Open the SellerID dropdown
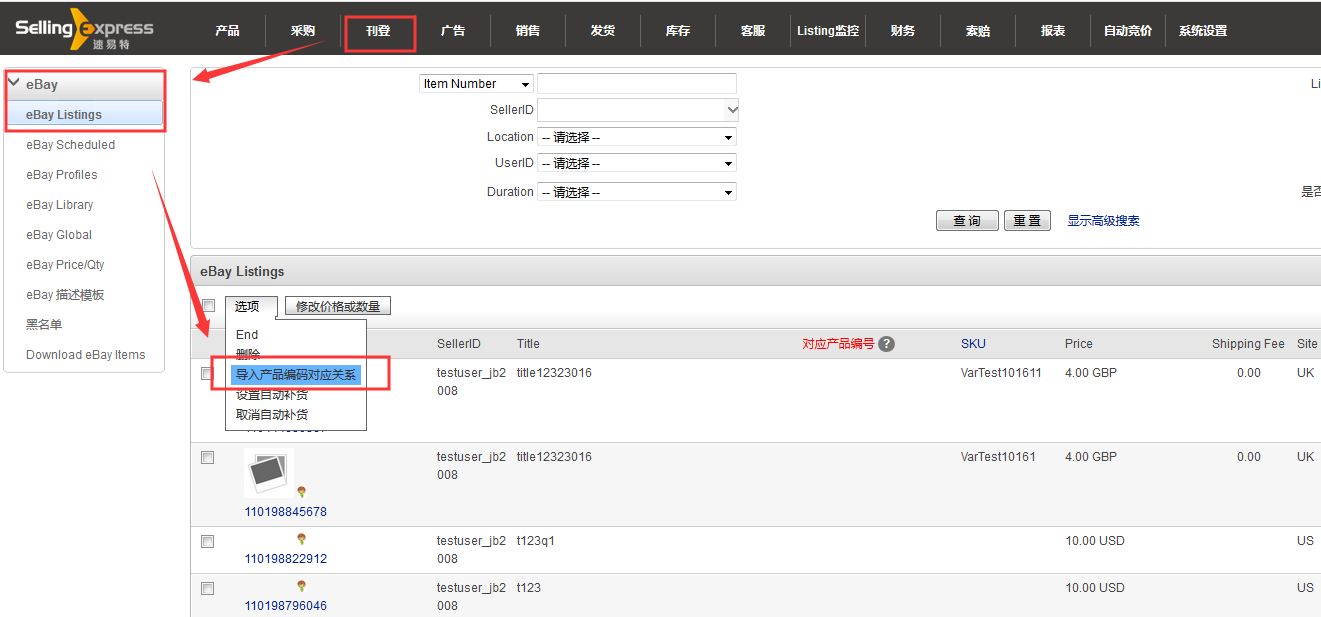This screenshot has height=617, width=1321. (x=638, y=110)
